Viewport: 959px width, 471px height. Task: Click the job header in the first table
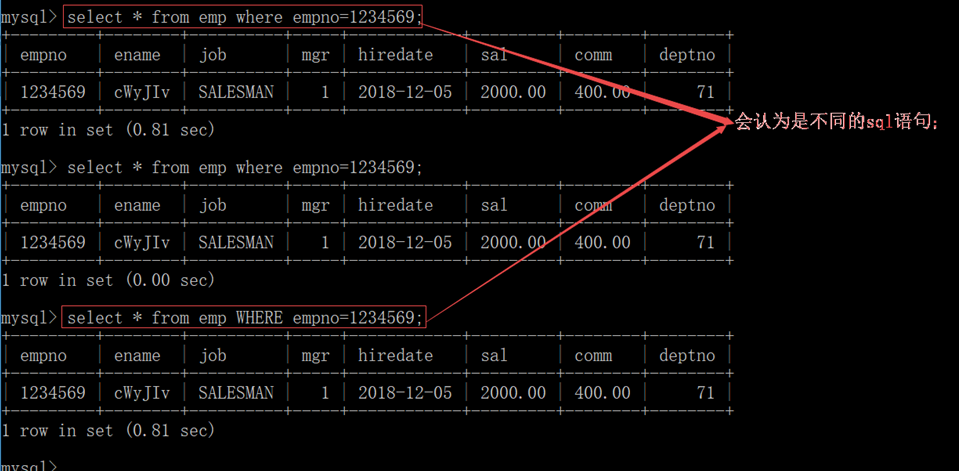[x=212, y=55]
